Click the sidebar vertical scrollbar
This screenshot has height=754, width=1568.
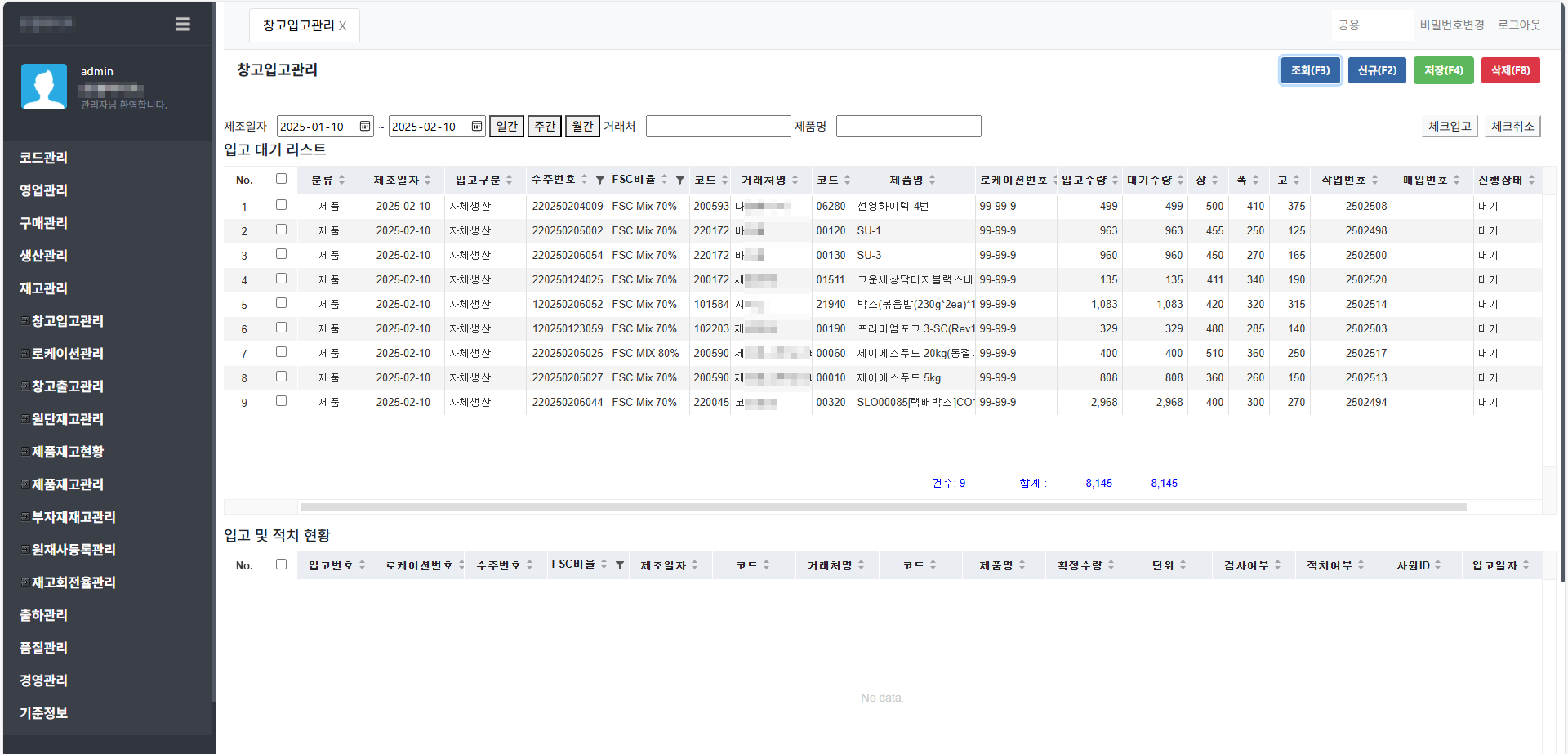point(213,351)
